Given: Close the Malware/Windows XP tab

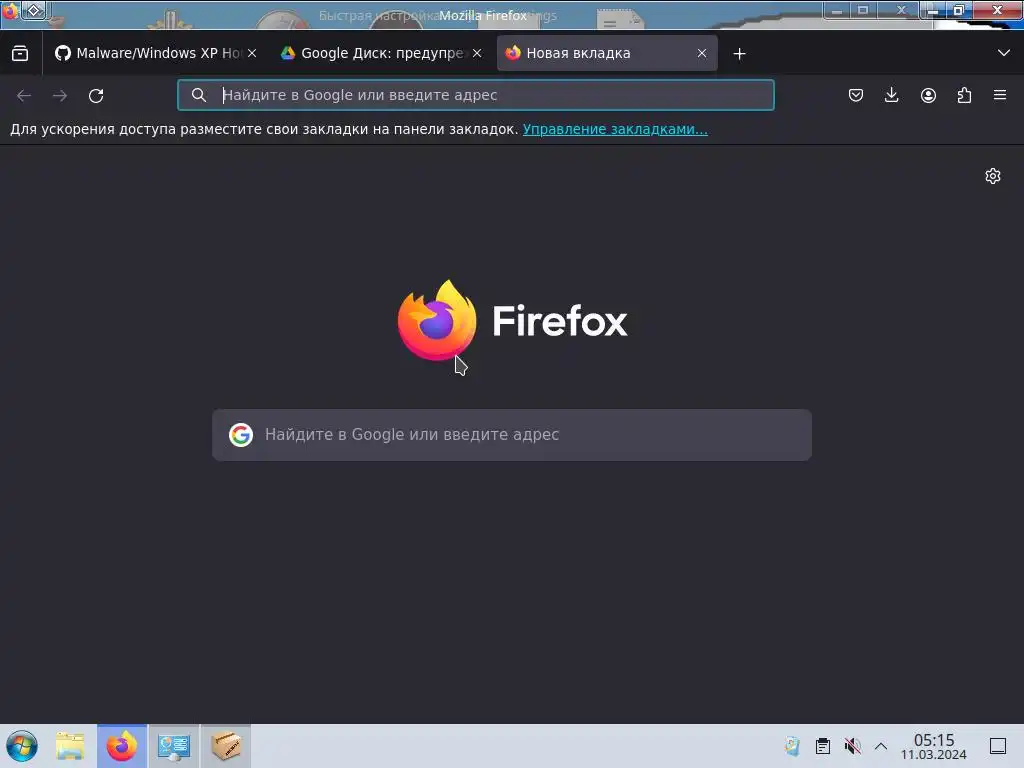Looking at the screenshot, I should point(252,54).
